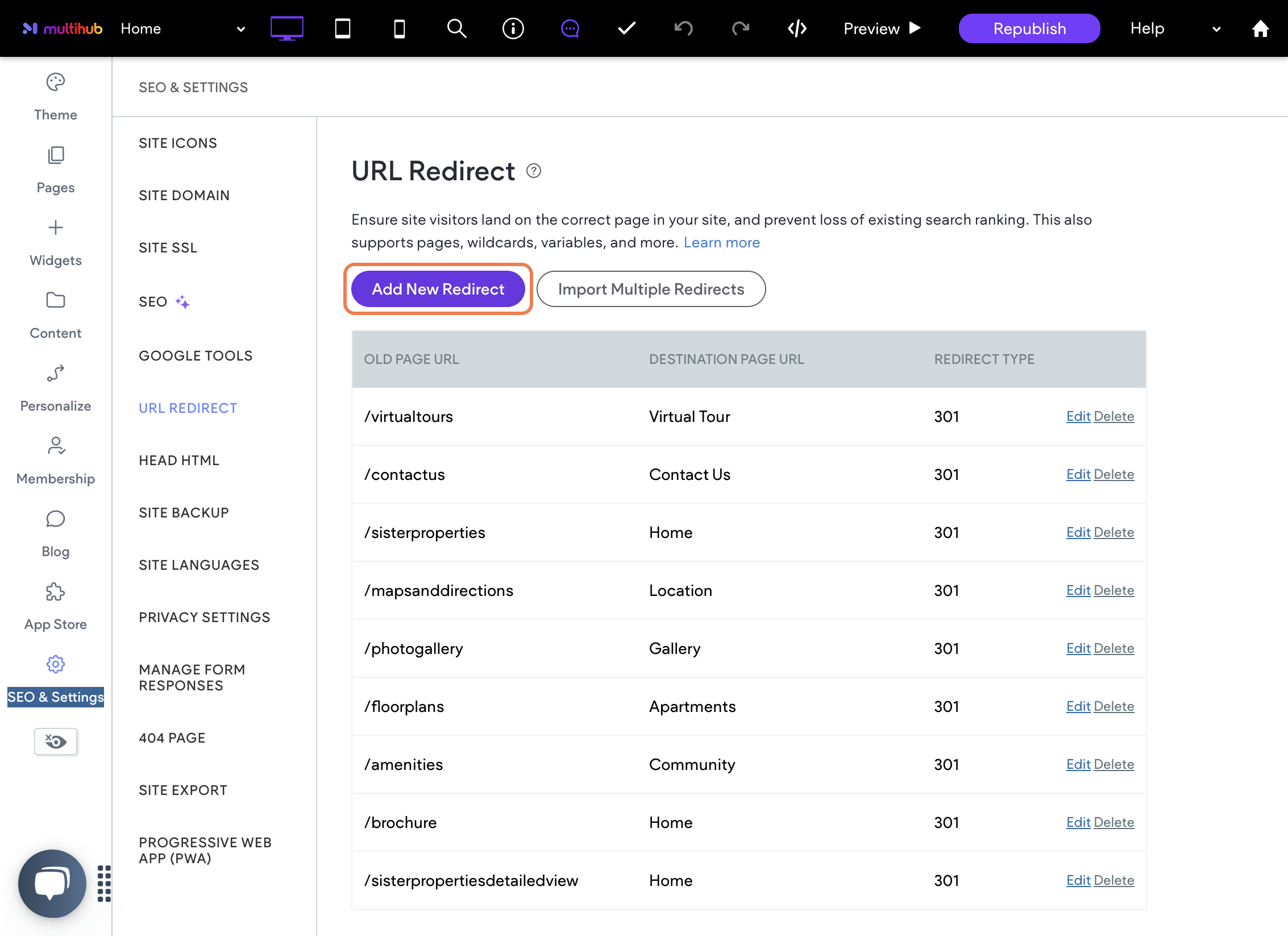Click the checkmark icon in top bar
Image resolution: width=1288 pixels, height=936 pixels.
(627, 28)
